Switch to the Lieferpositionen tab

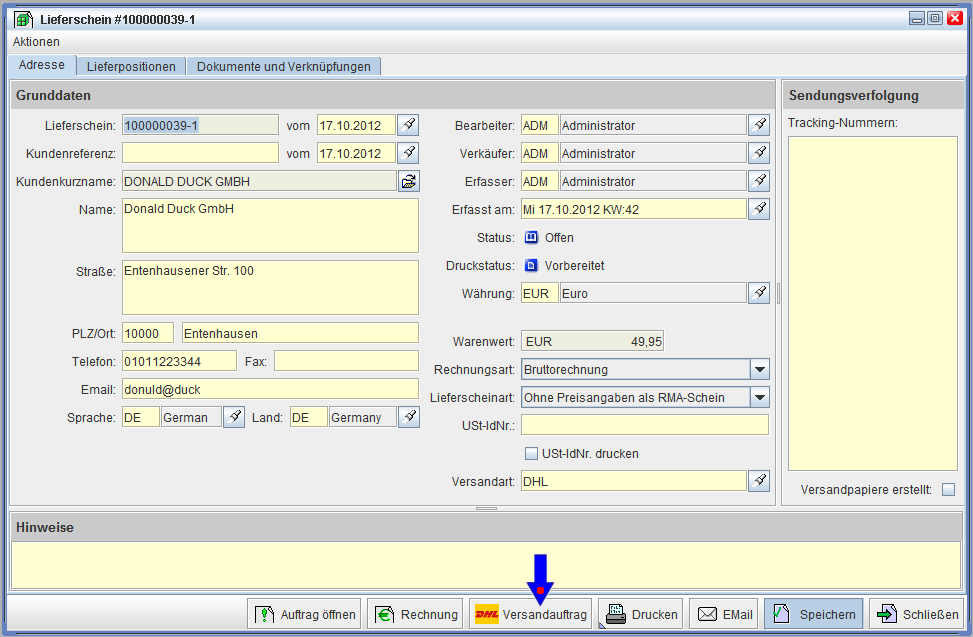(131, 67)
